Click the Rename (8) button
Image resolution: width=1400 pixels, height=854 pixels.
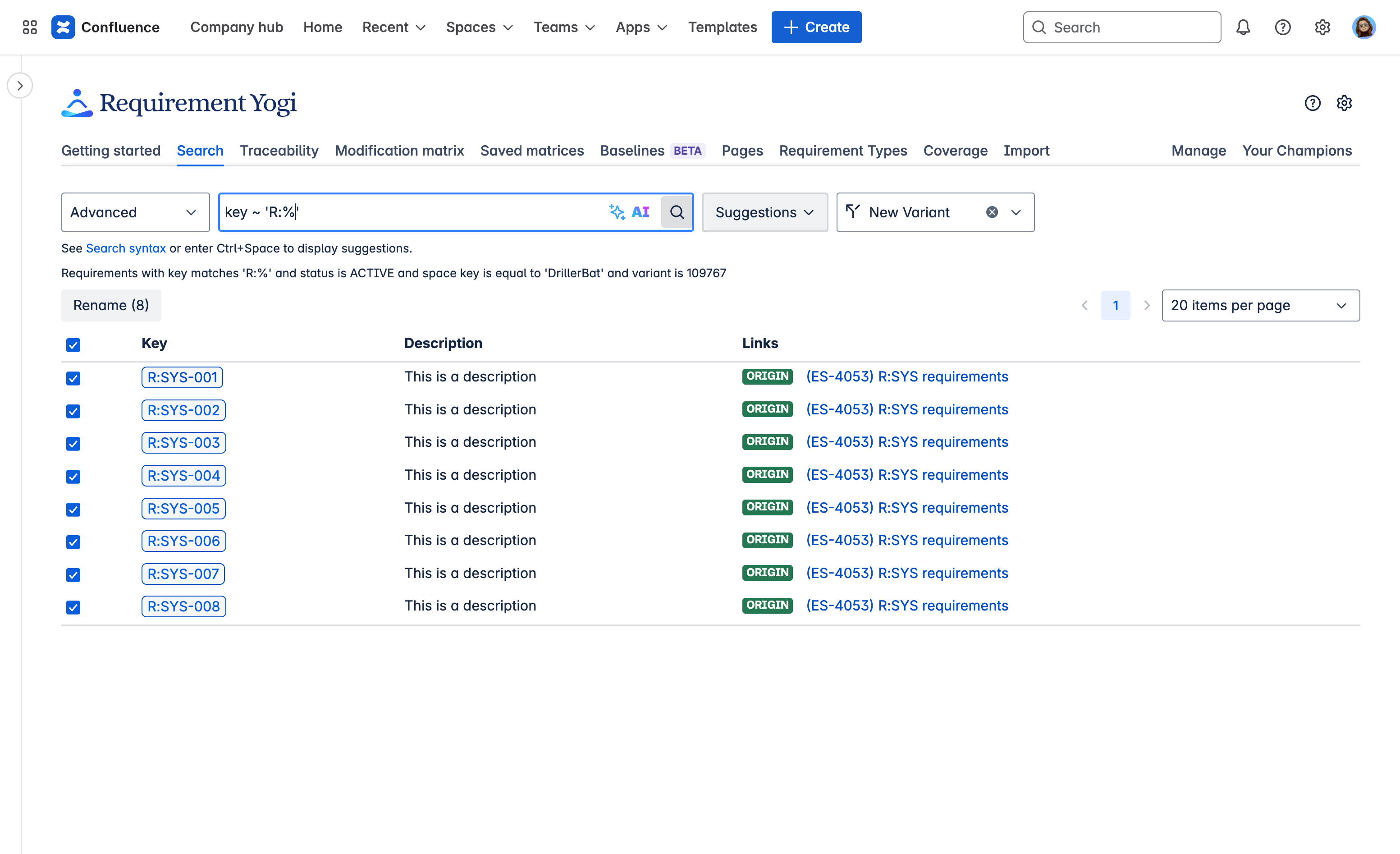[x=111, y=306]
